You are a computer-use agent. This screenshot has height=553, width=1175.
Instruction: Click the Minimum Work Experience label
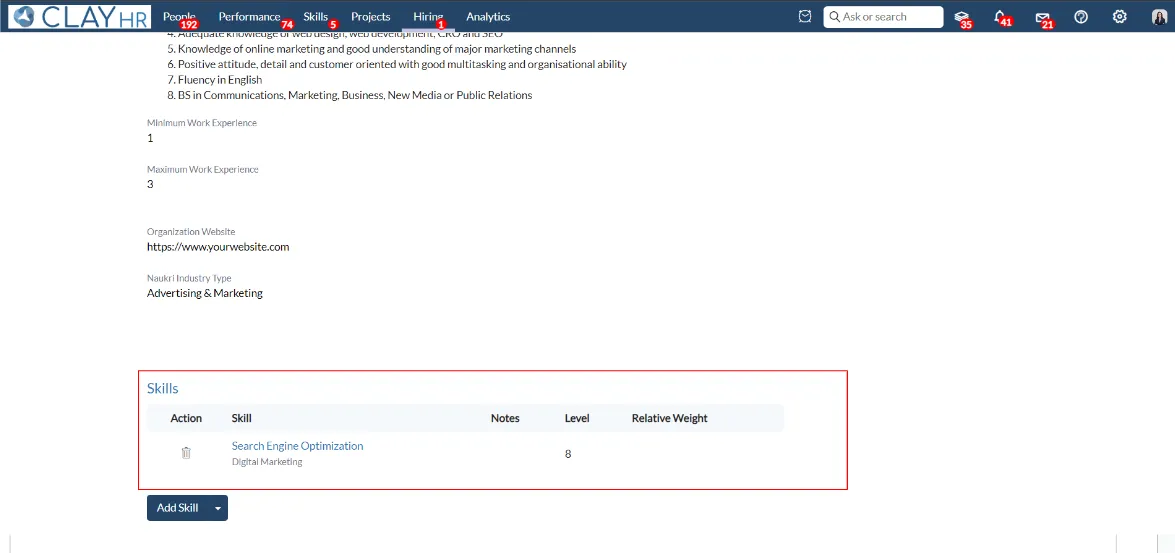(x=202, y=123)
